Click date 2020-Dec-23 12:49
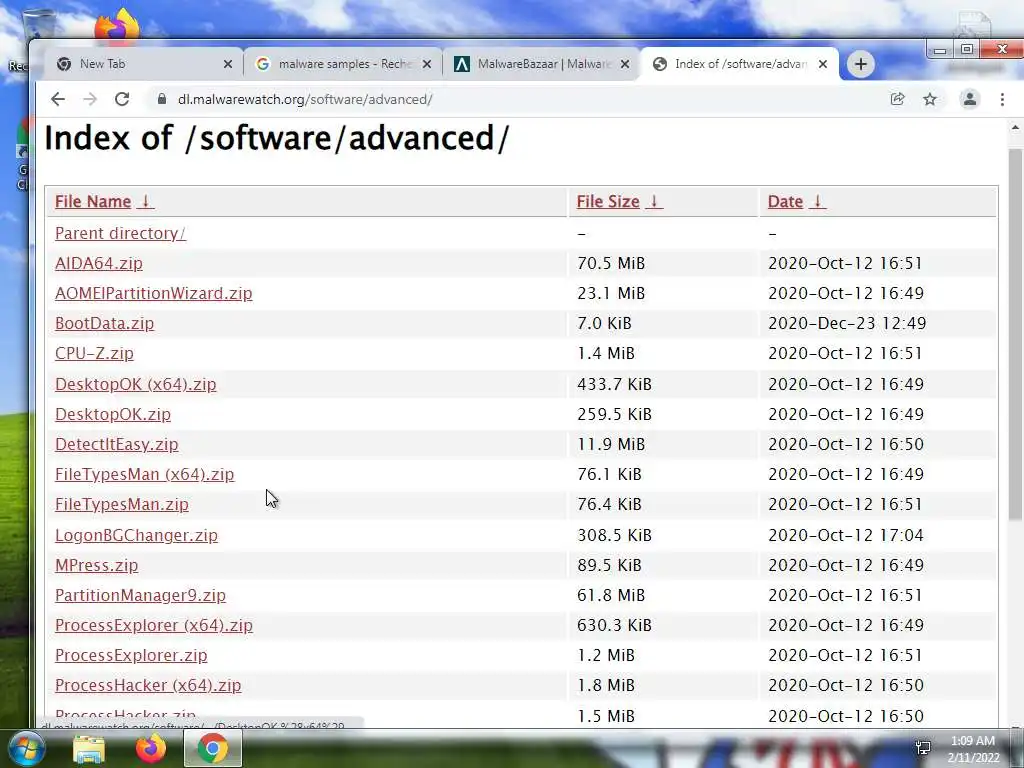Image resolution: width=1024 pixels, height=768 pixels. (847, 323)
